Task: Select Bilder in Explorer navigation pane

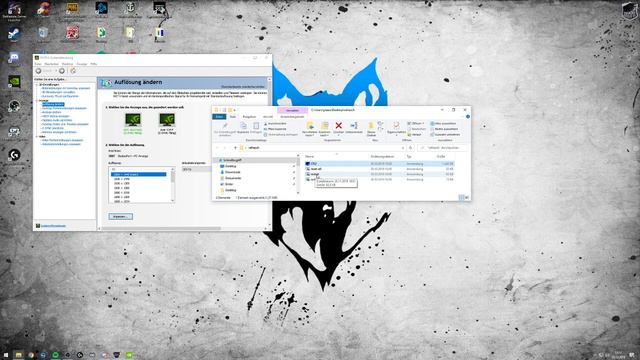Action: pyautogui.click(x=229, y=184)
